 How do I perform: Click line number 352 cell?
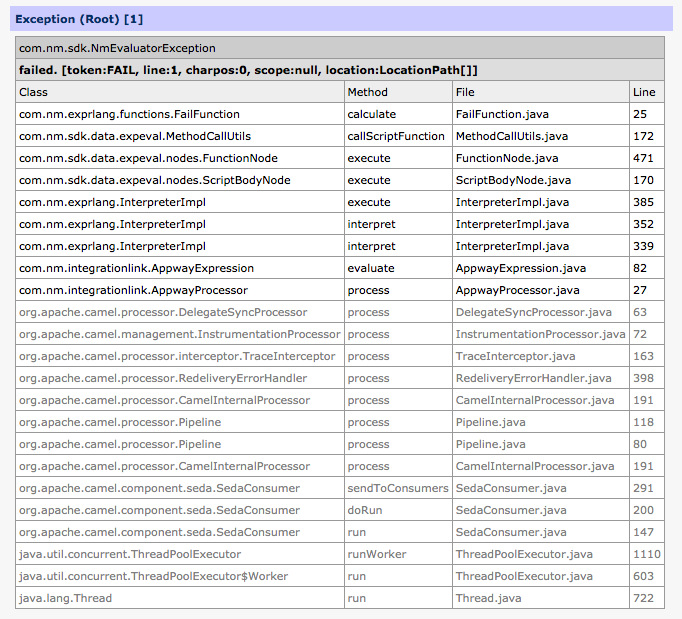[647, 224]
